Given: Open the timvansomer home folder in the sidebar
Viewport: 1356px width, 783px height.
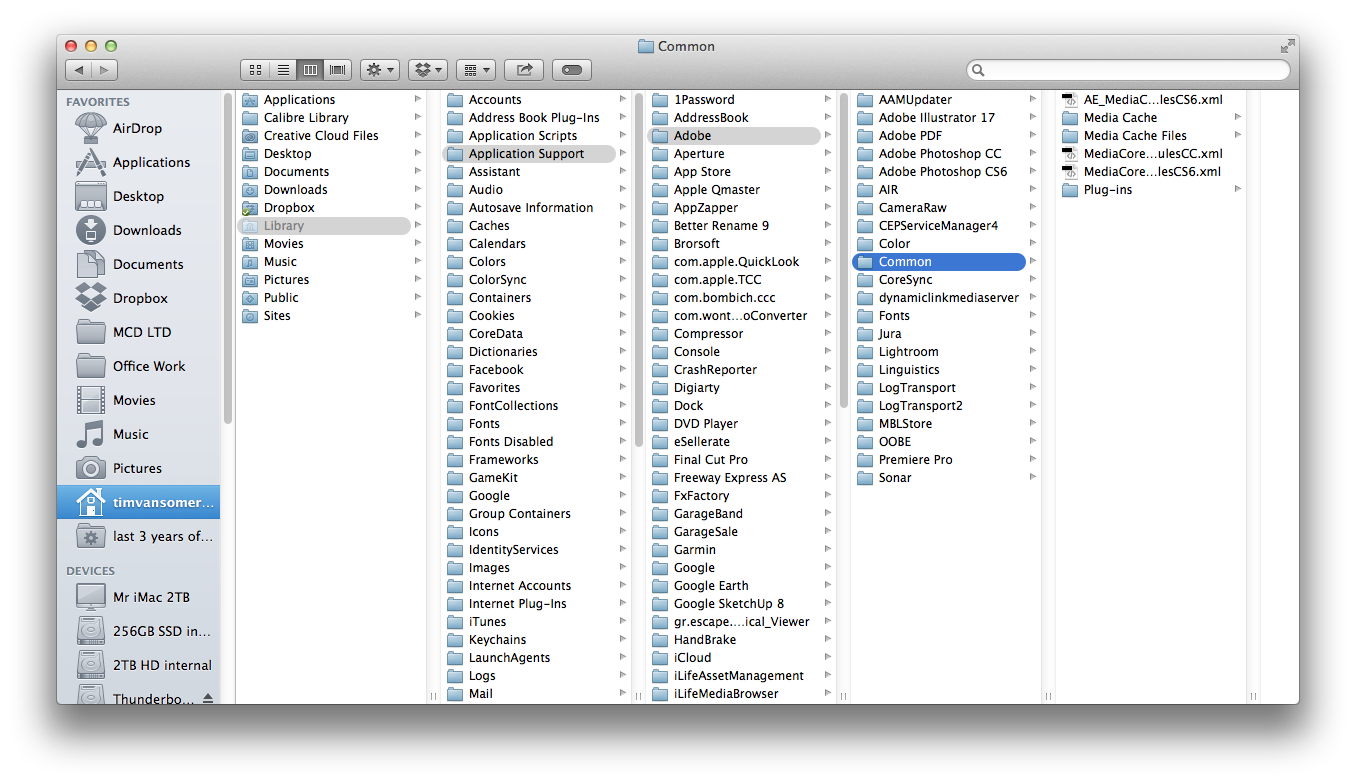Looking at the screenshot, I should (138, 502).
